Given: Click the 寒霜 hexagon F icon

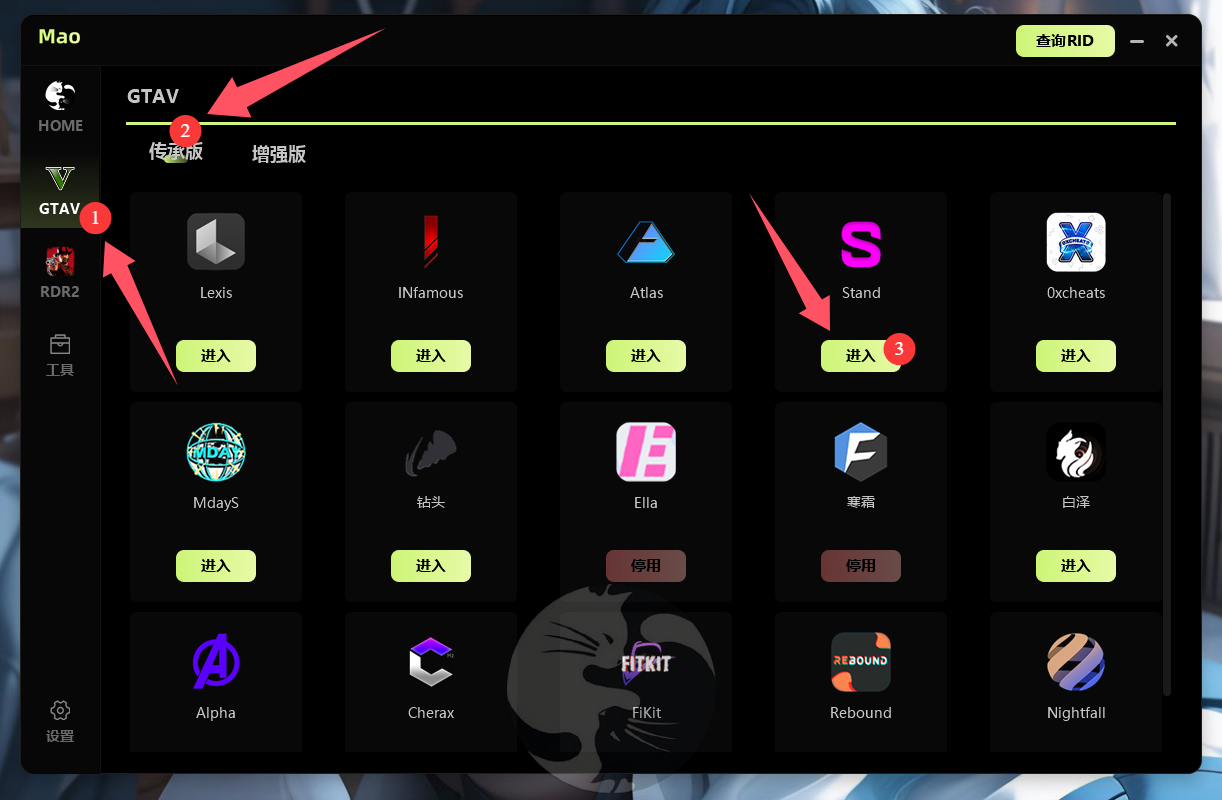Looking at the screenshot, I should pos(861,451).
